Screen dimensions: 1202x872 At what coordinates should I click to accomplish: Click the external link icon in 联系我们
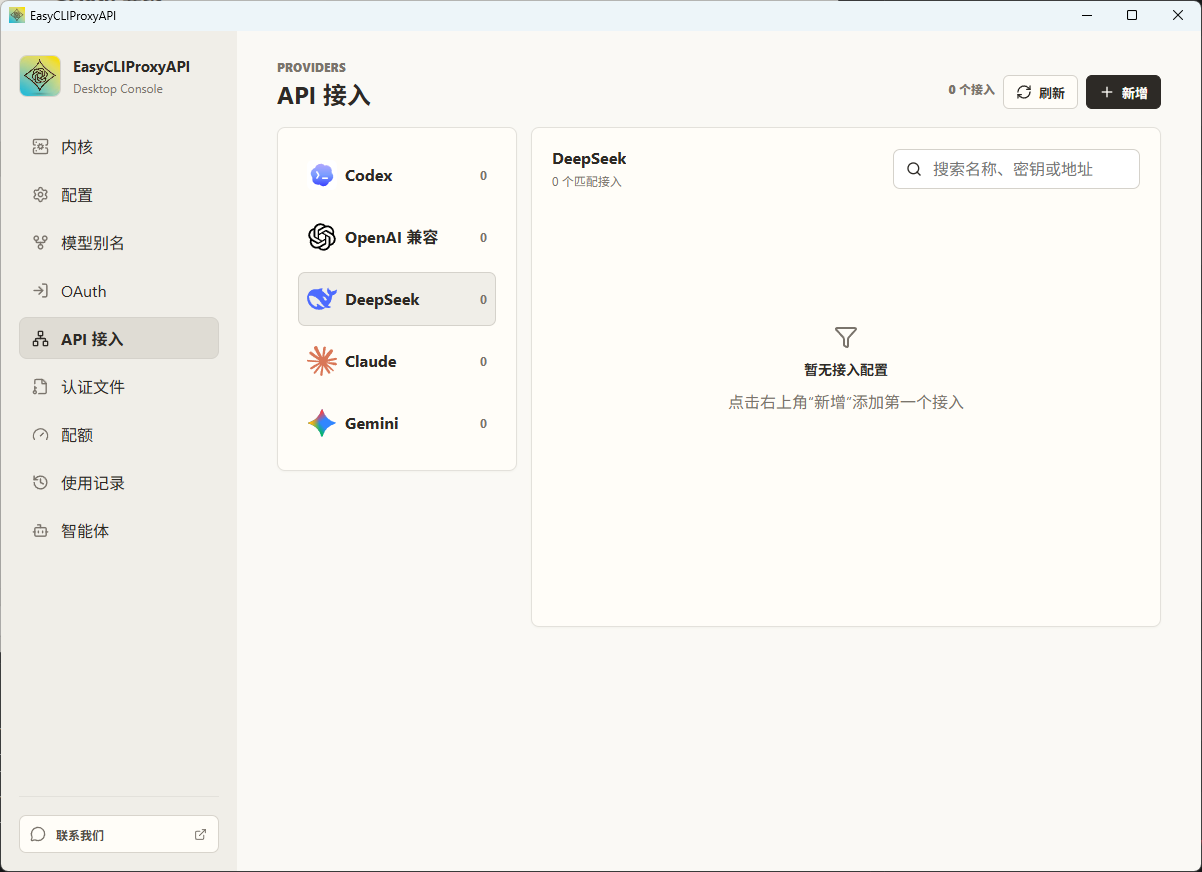coord(200,834)
